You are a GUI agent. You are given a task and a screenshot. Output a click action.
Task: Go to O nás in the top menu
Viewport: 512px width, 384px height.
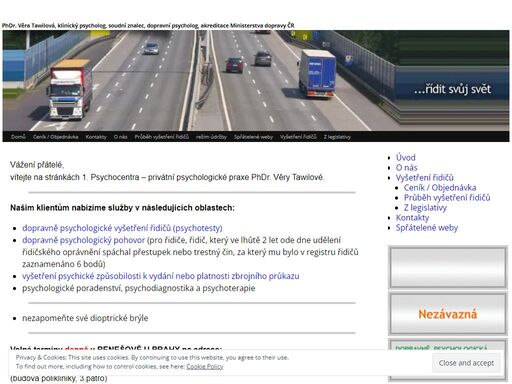[120, 137]
